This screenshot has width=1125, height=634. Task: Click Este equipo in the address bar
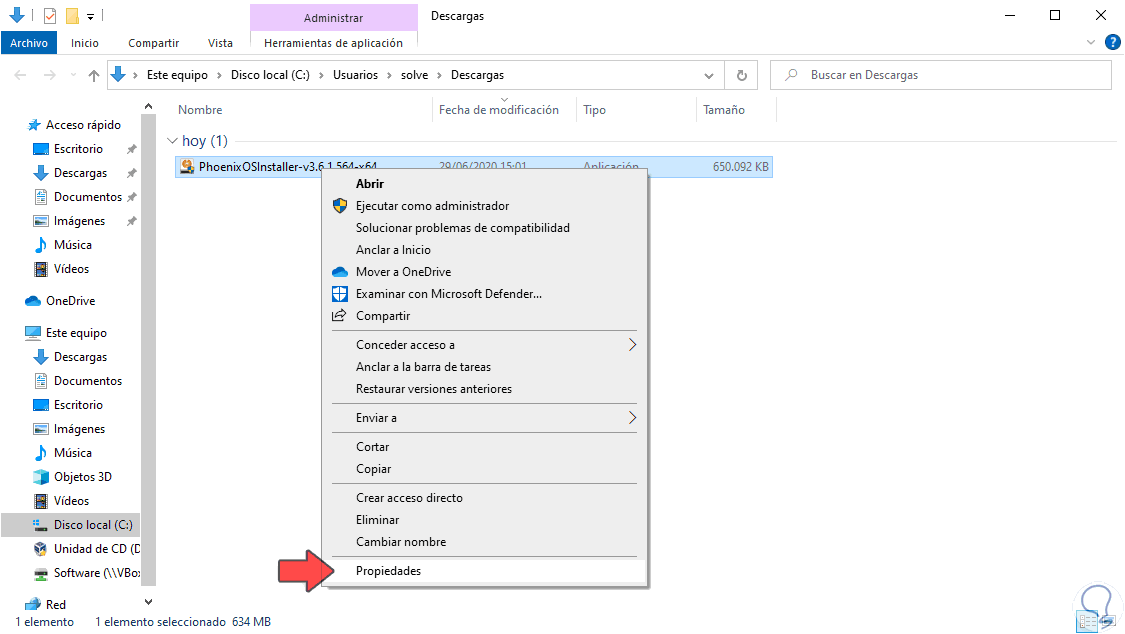177,75
